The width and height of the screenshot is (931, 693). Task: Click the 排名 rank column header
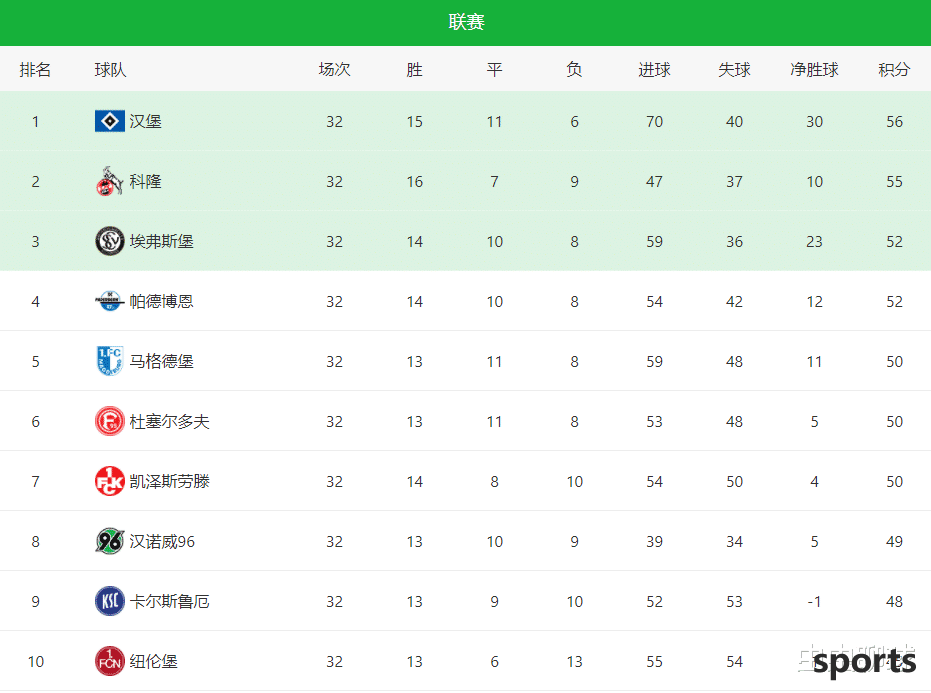[x=35, y=69]
